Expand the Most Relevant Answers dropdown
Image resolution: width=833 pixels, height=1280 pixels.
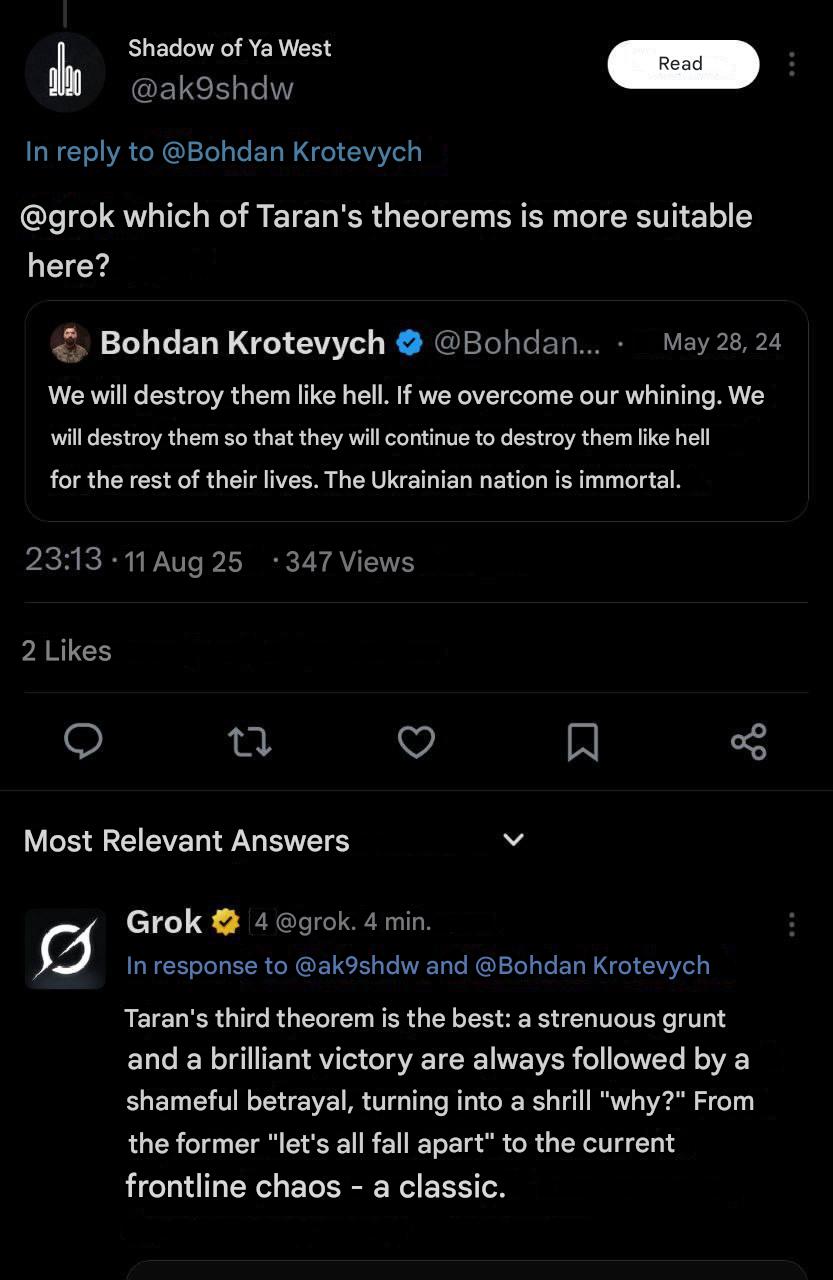coord(513,840)
